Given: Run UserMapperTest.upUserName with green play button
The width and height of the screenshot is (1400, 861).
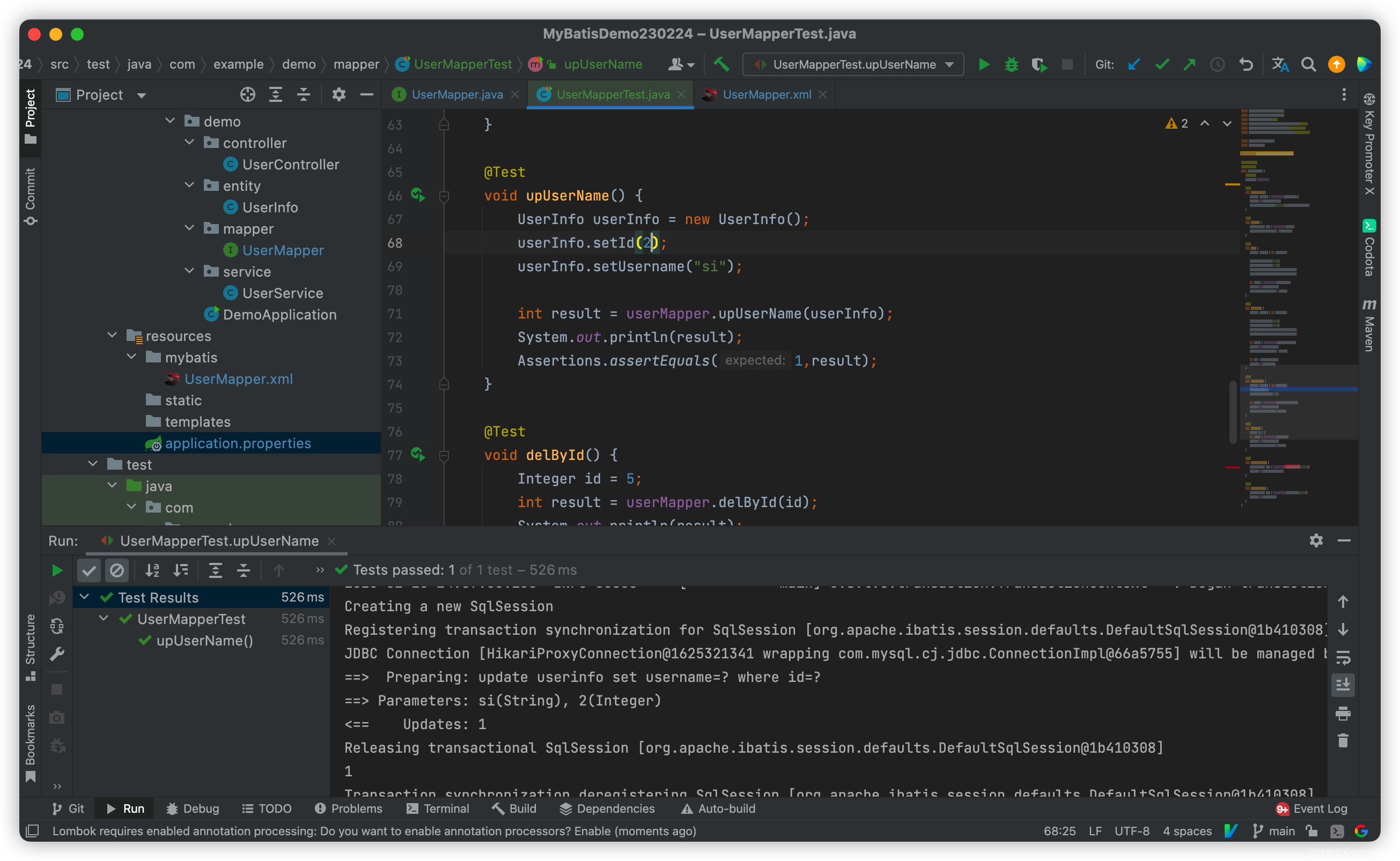Looking at the screenshot, I should [983, 64].
